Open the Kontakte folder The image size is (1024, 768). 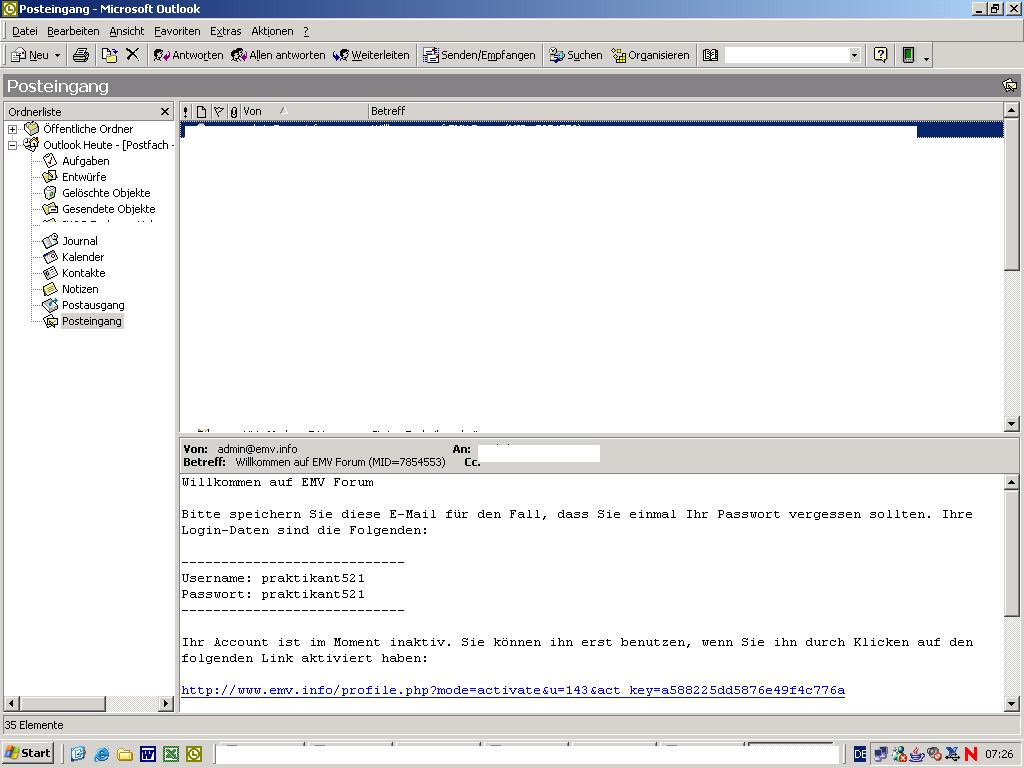coord(84,273)
